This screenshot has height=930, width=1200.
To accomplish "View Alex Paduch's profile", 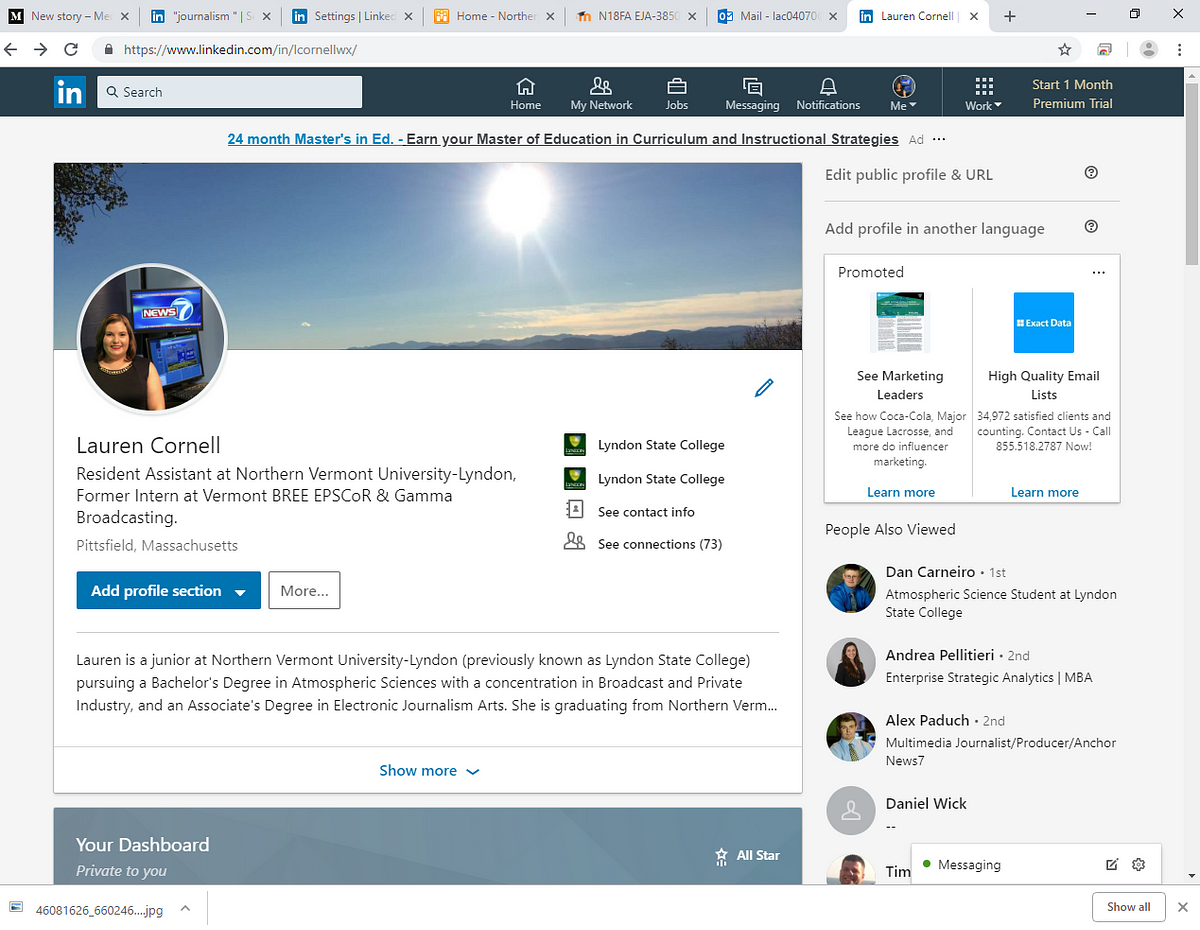I will (927, 720).
